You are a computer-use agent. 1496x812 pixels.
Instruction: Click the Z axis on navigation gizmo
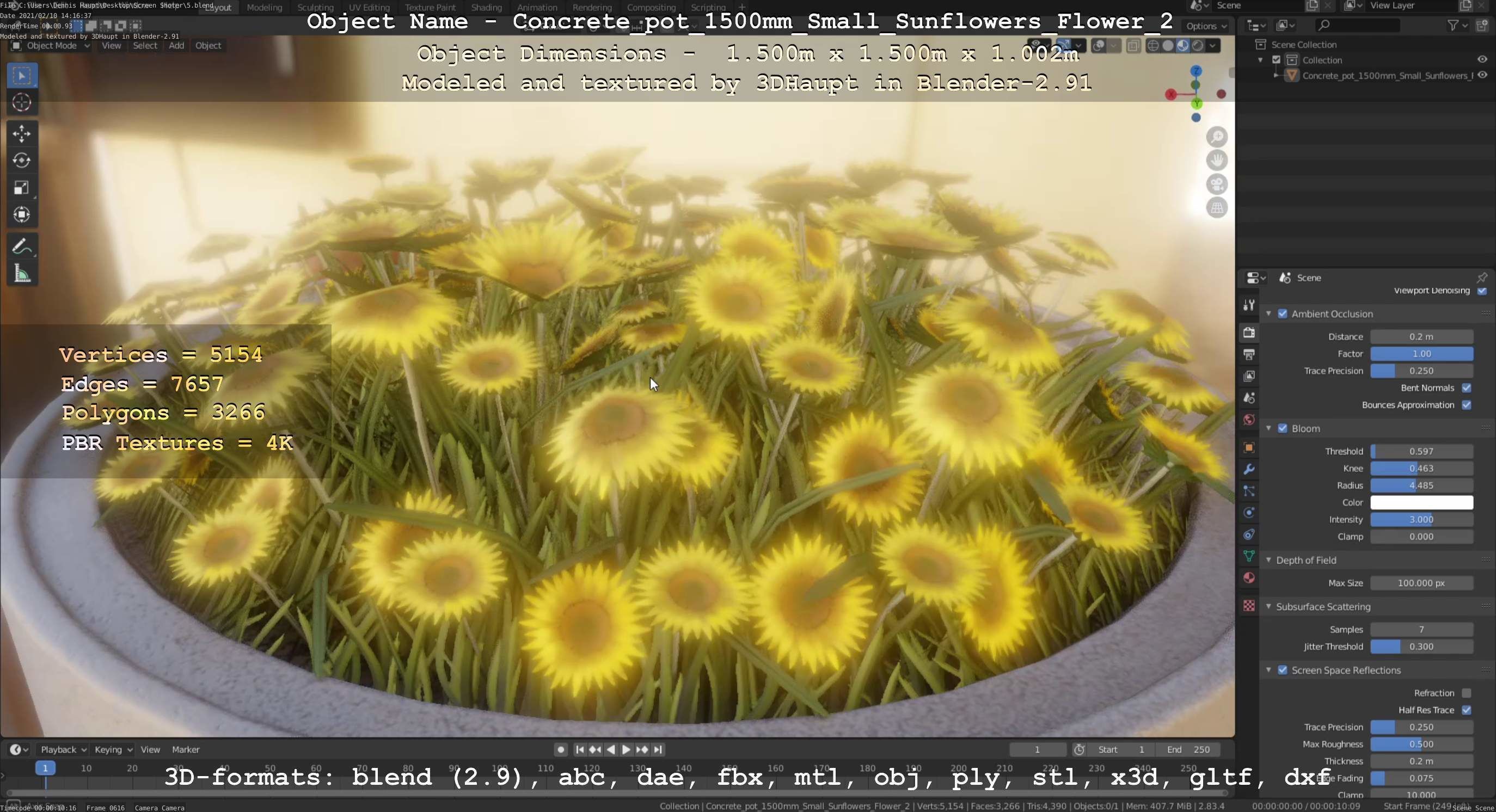click(1195, 71)
